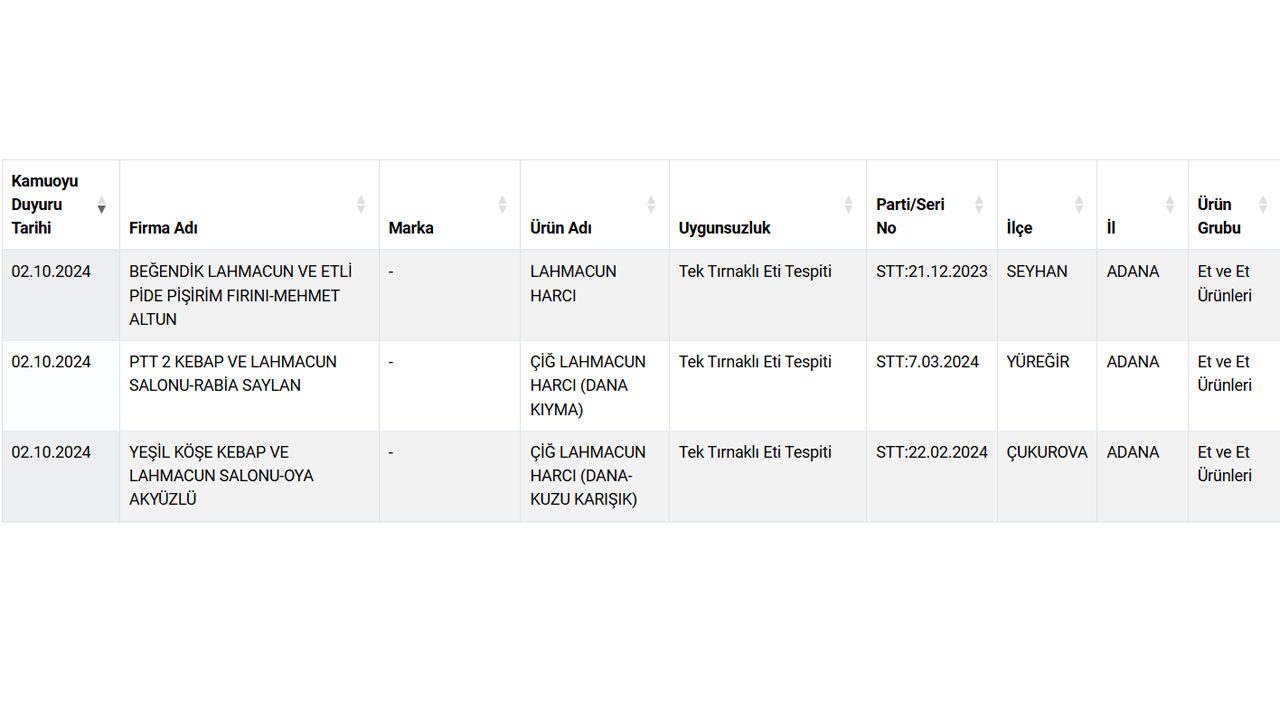
Task: Select the BEĞENDİK LAHMACUN firm name cell
Action: click(240, 295)
